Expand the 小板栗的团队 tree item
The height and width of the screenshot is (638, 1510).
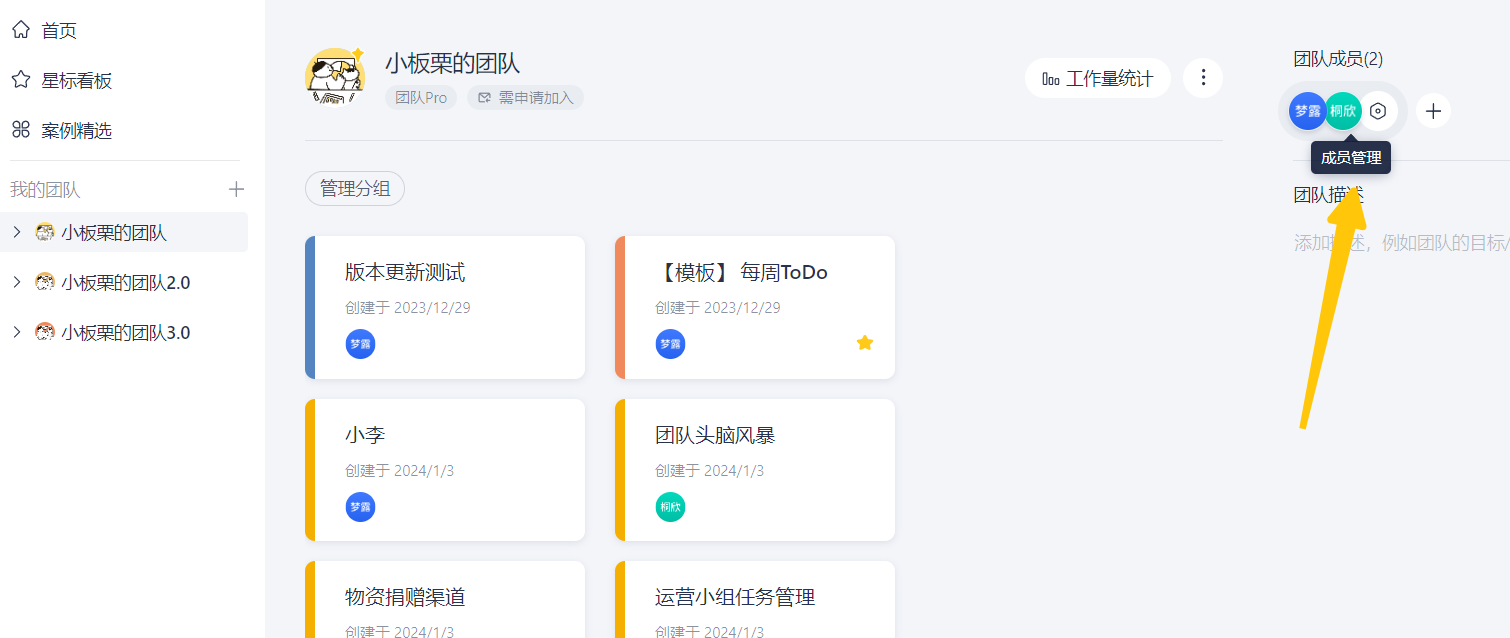(x=17, y=232)
